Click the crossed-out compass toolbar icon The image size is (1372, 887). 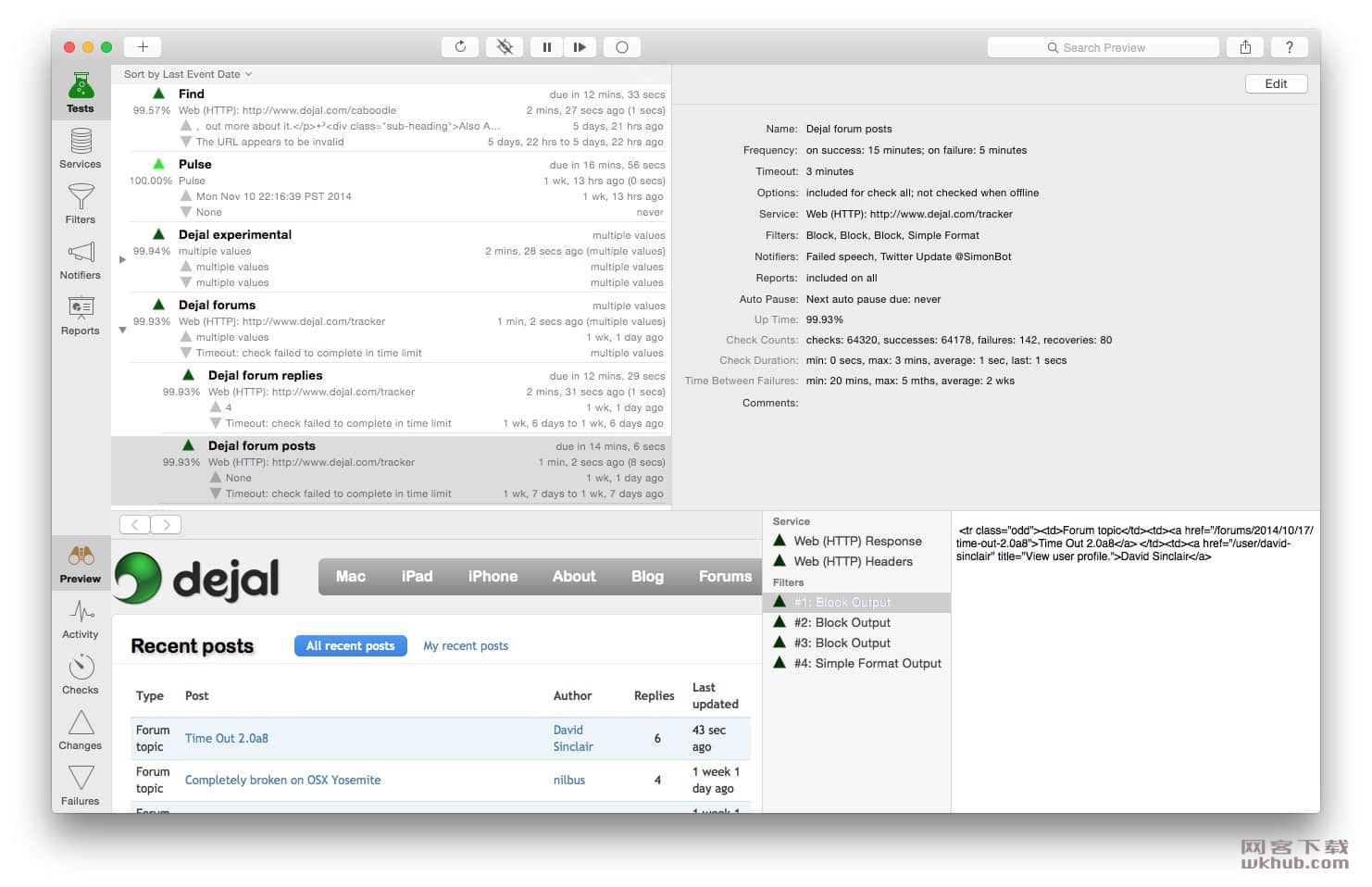coord(505,46)
